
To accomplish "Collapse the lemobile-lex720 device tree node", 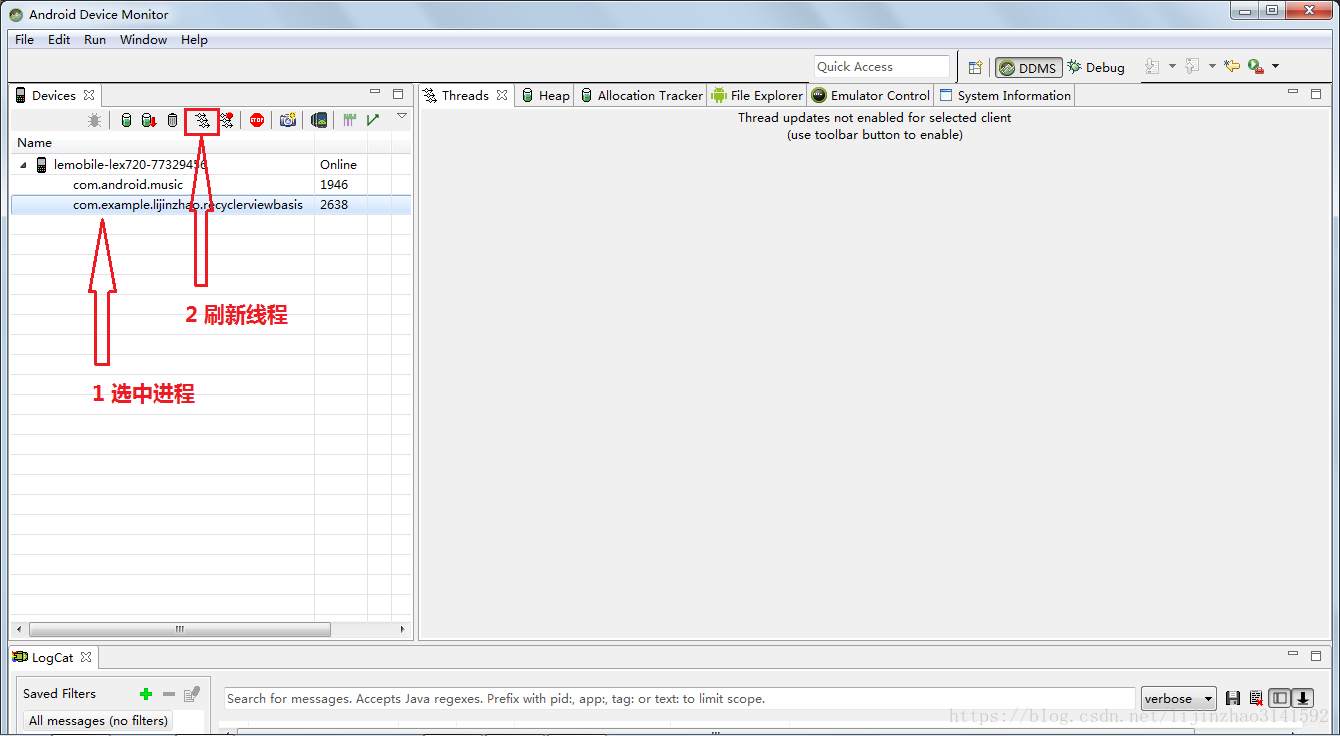I will click(24, 165).
